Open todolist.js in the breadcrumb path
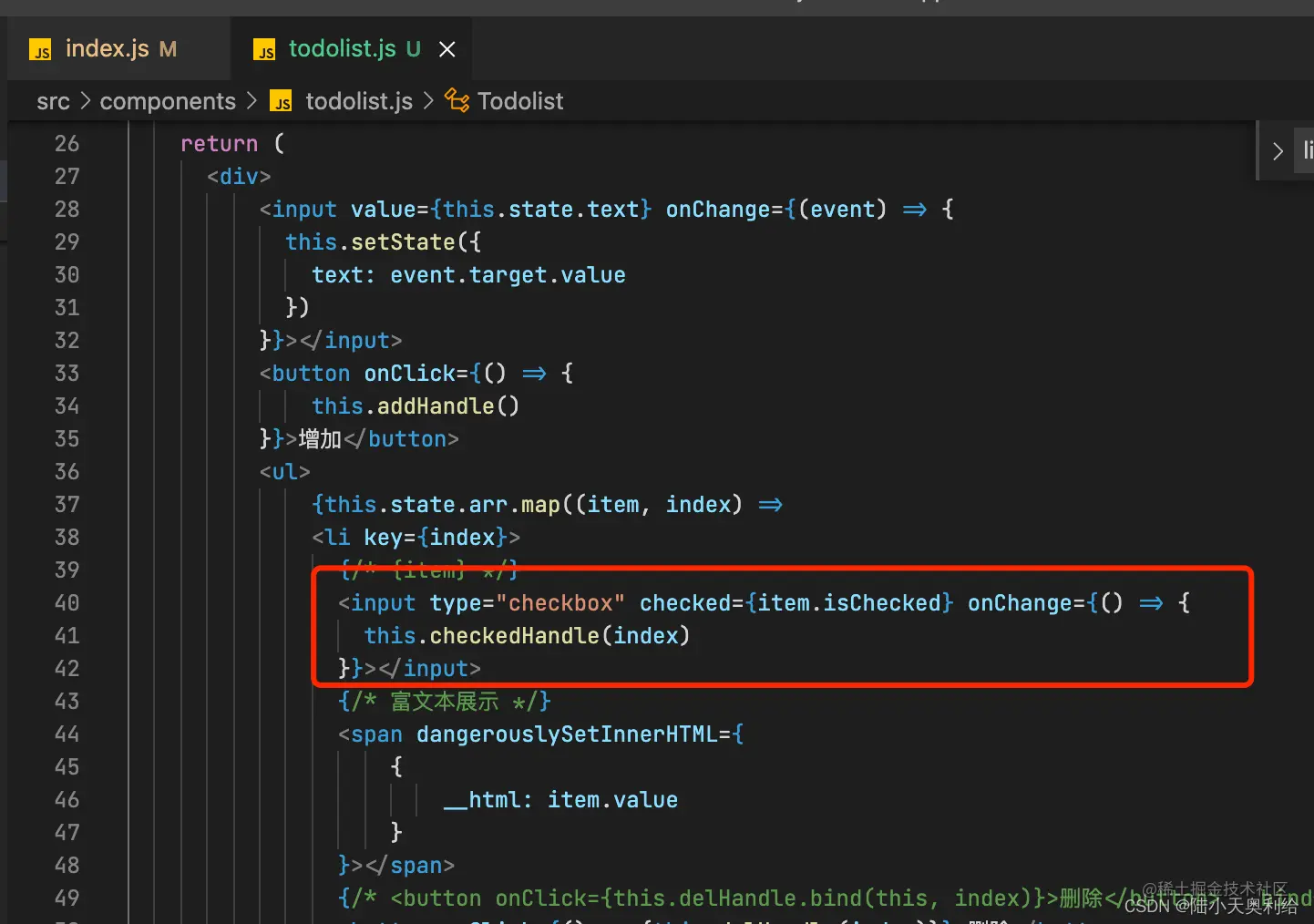1314x924 pixels. click(359, 101)
